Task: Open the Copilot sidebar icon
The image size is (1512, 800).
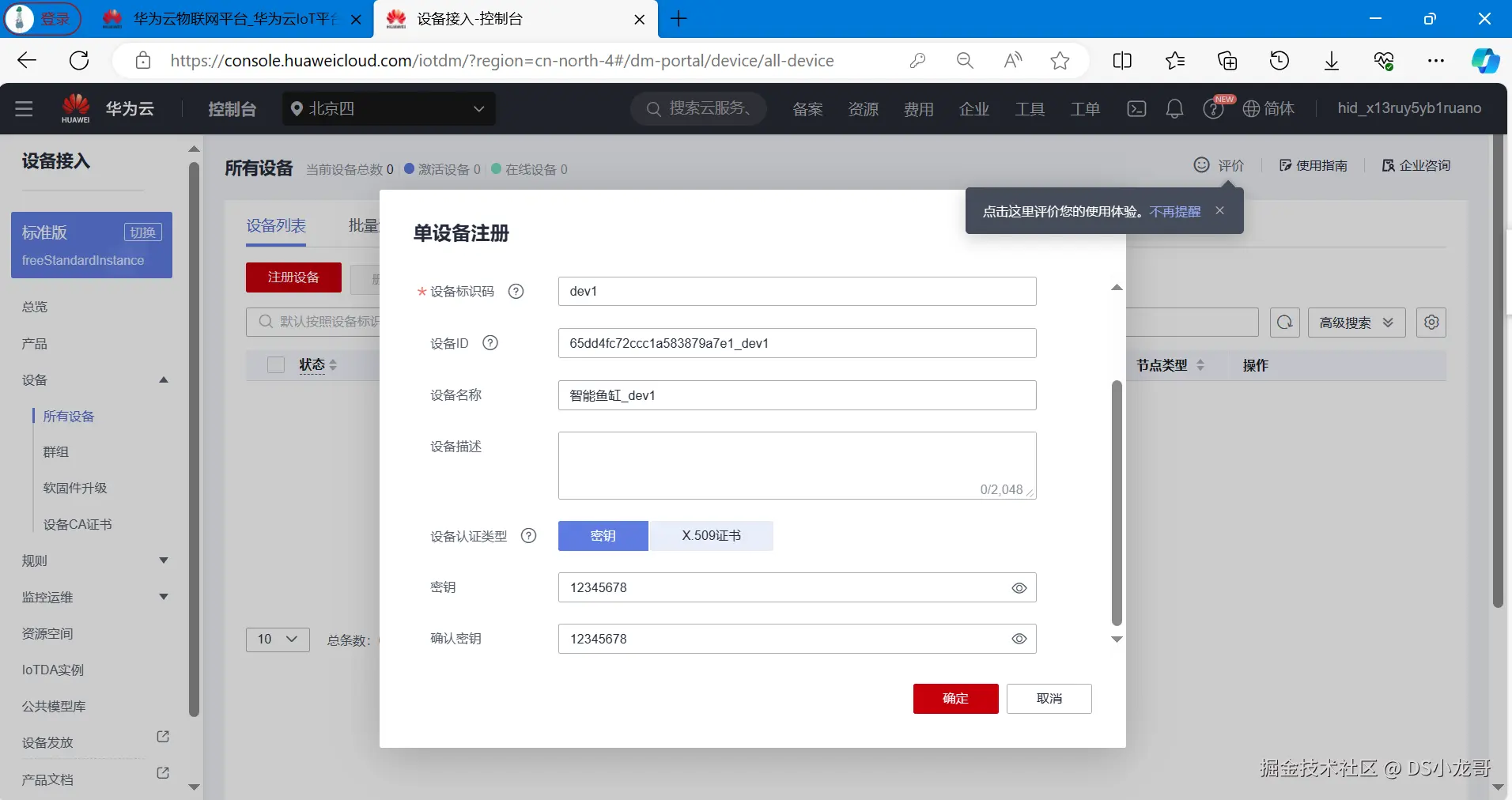Action: [1484, 61]
